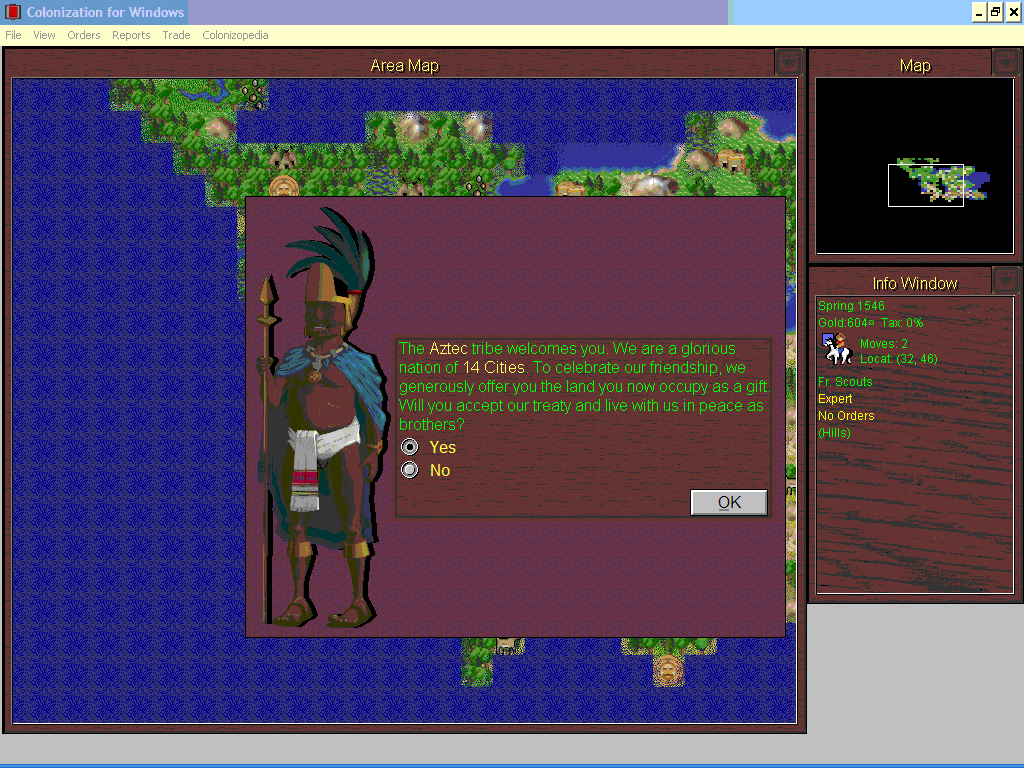Collapse the Info Window panel arrow
This screenshot has width=1024, height=768.
pos(1006,280)
